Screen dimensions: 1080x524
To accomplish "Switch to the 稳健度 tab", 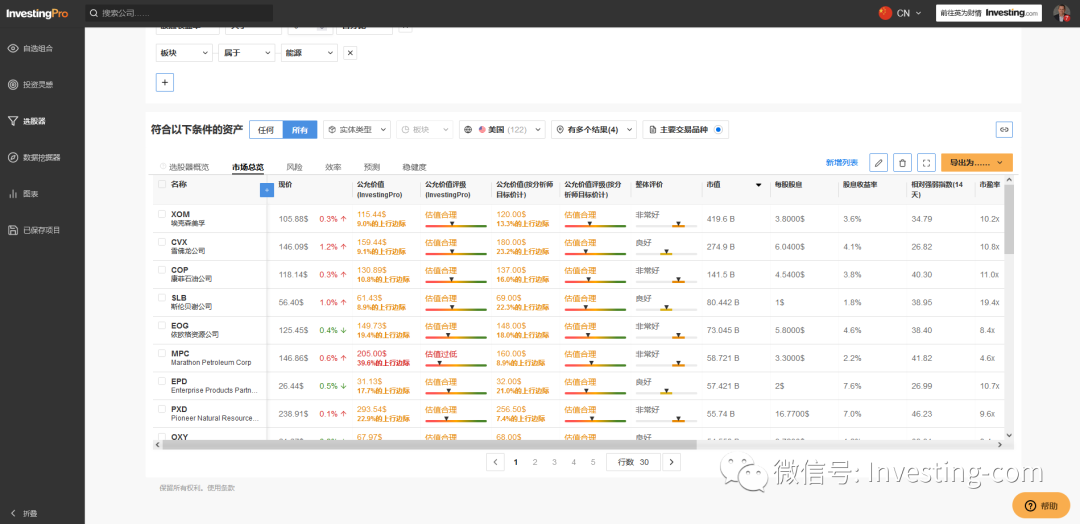I will click(414, 167).
